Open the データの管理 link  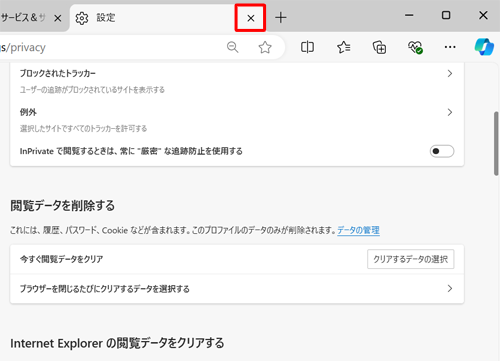[x=358, y=230]
